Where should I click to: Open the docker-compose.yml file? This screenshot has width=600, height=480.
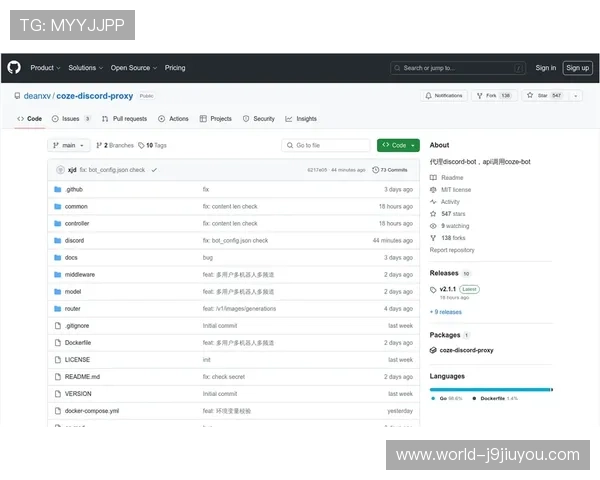pos(91,410)
